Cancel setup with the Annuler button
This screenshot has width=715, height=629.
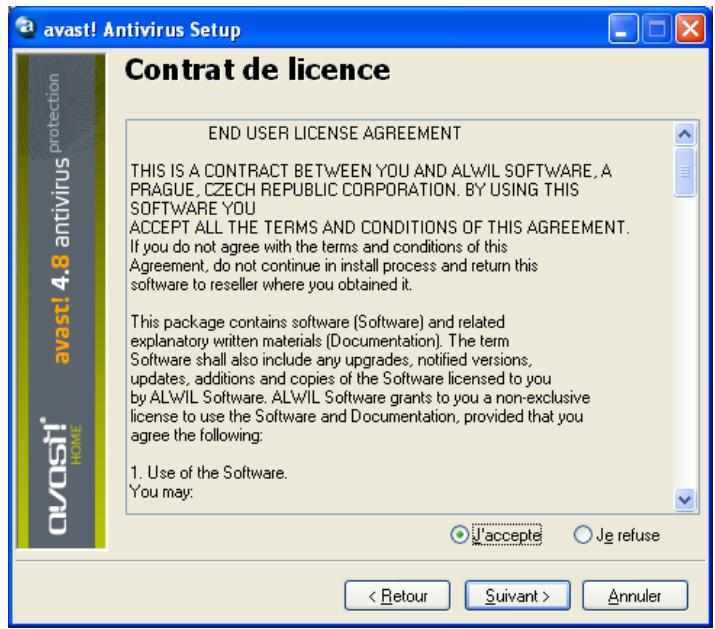(x=635, y=595)
